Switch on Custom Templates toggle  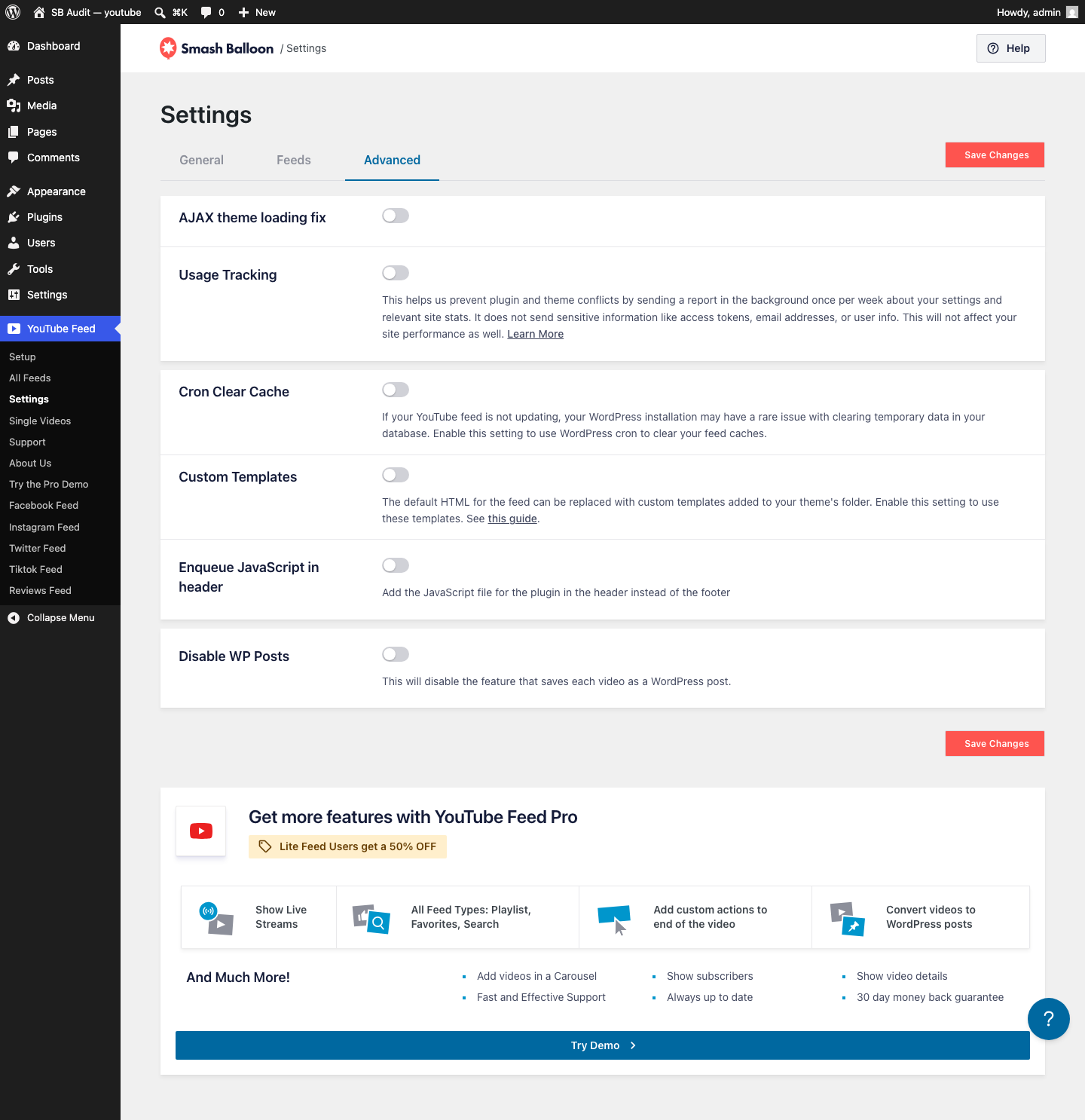point(396,475)
